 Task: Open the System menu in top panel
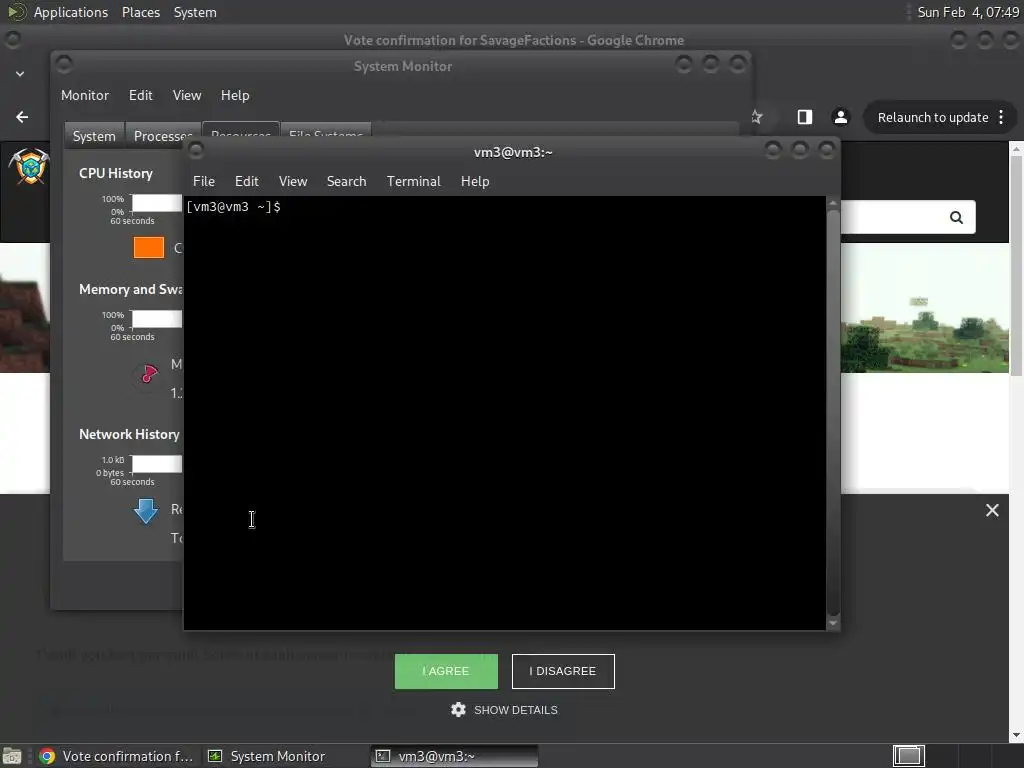click(x=195, y=12)
